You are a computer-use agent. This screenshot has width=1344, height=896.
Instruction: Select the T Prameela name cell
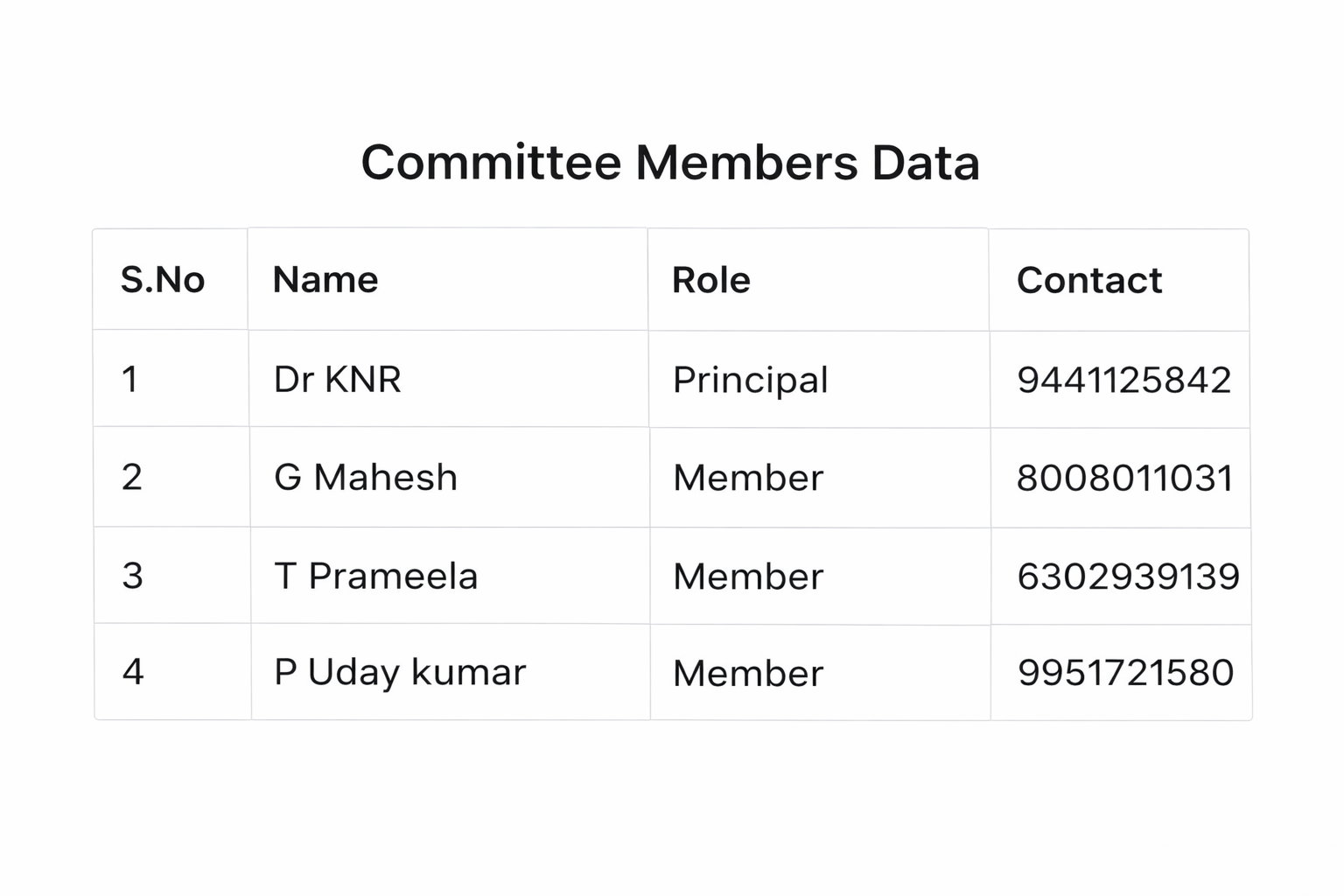click(x=376, y=576)
